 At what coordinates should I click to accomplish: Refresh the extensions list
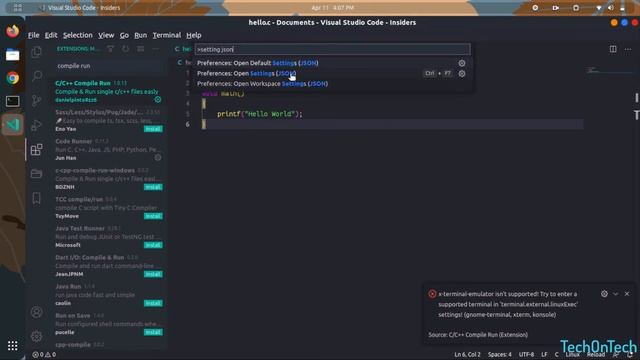pos(125,49)
